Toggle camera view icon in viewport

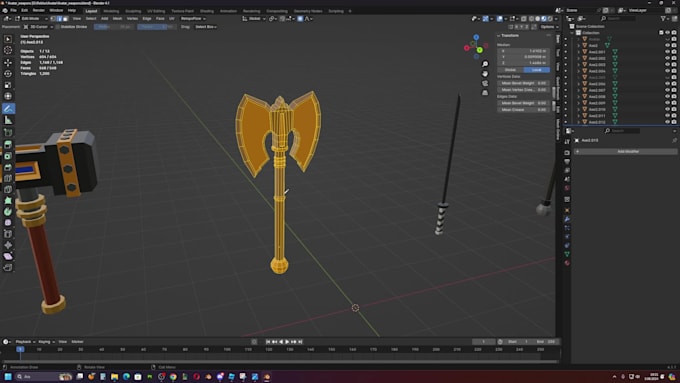[485, 83]
